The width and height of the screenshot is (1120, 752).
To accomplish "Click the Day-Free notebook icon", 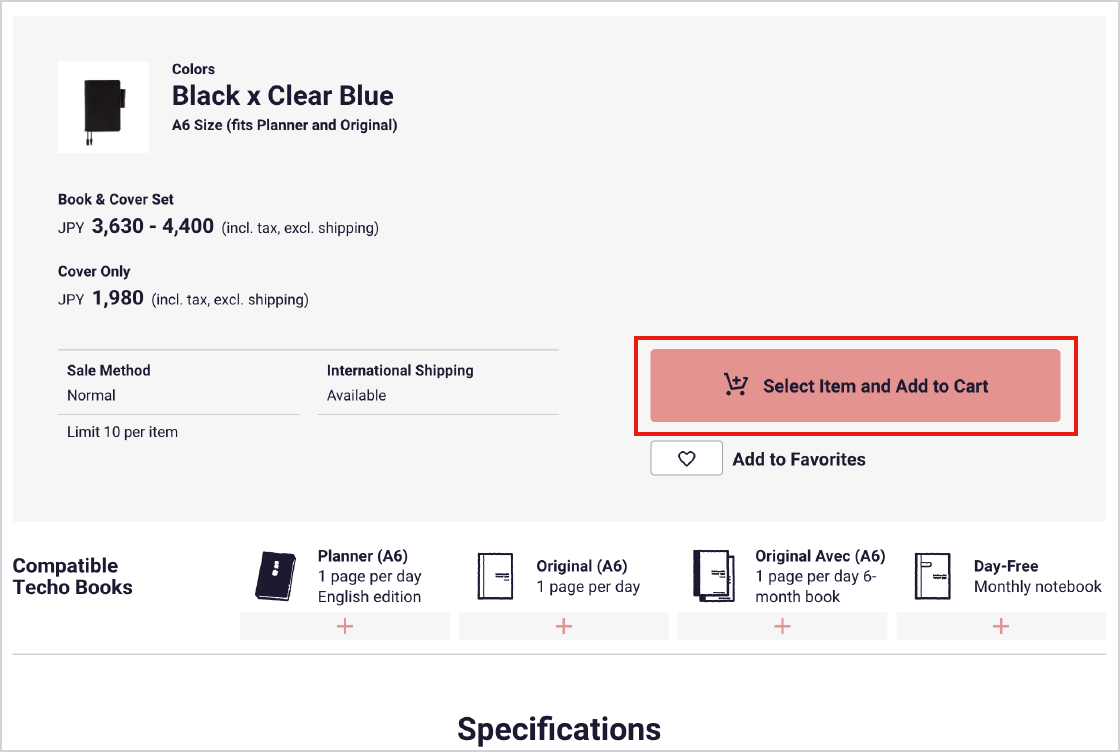I will pyautogui.click(x=932, y=576).
